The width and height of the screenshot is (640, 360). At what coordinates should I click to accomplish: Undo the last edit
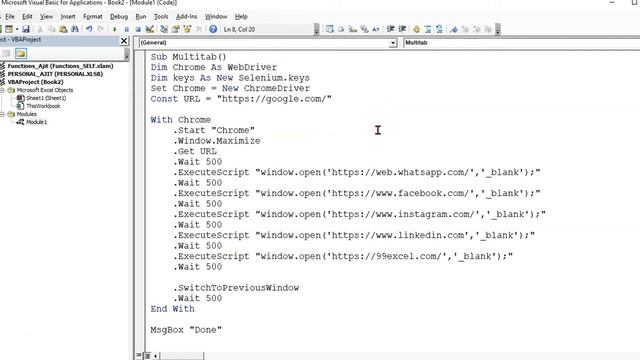pyautogui.click(x=89, y=29)
